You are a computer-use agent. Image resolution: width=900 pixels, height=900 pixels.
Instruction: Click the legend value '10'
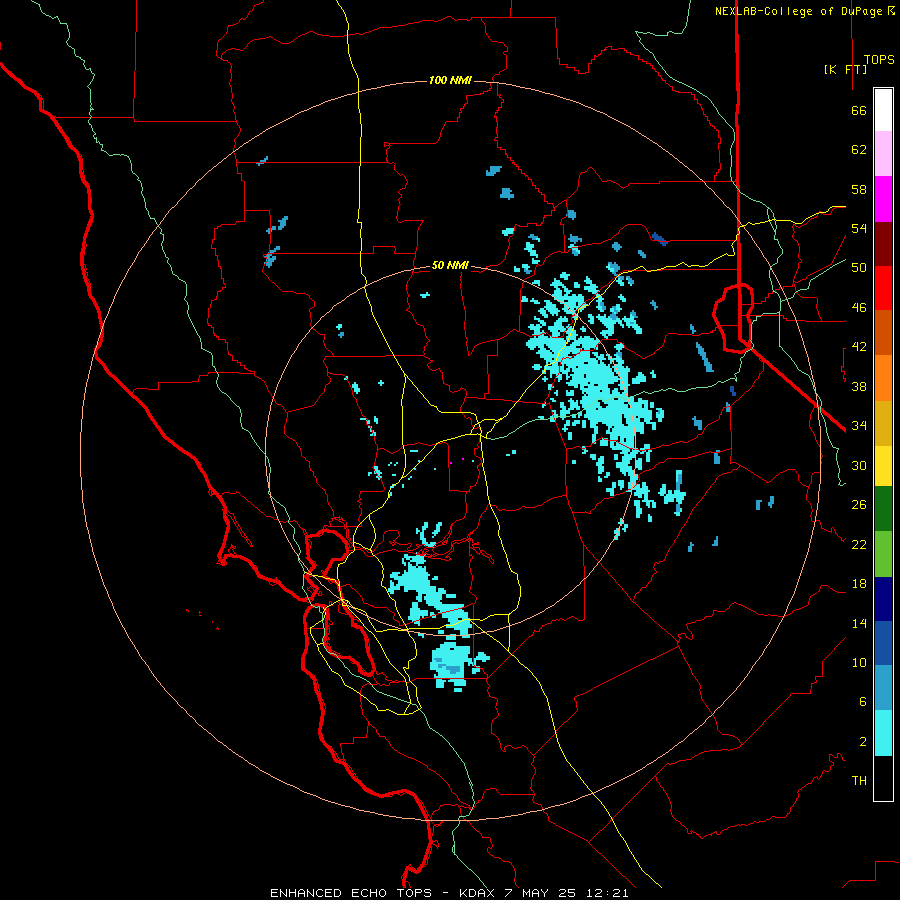coord(859,663)
